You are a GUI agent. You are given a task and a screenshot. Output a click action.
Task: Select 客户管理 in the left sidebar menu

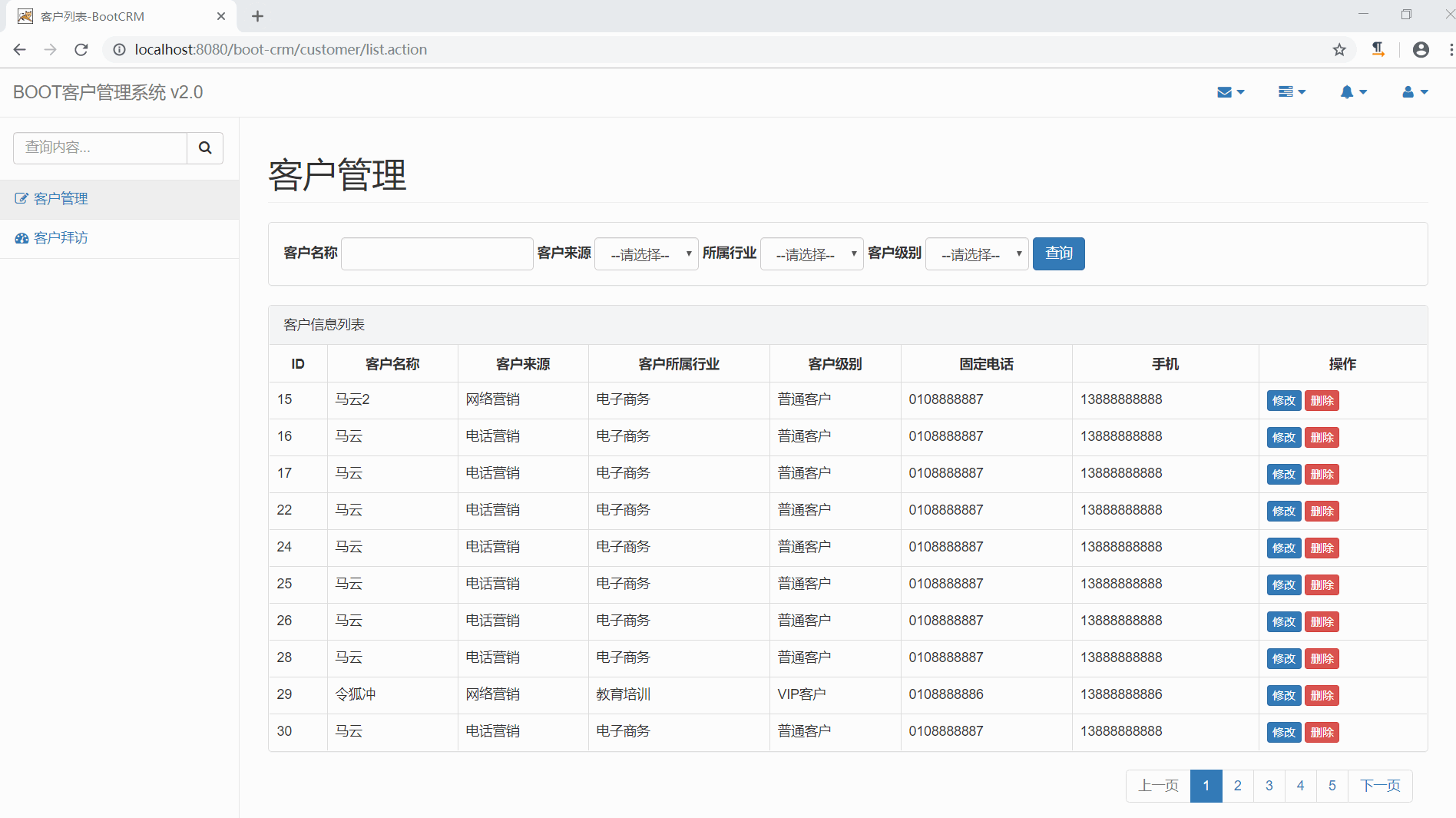point(59,198)
